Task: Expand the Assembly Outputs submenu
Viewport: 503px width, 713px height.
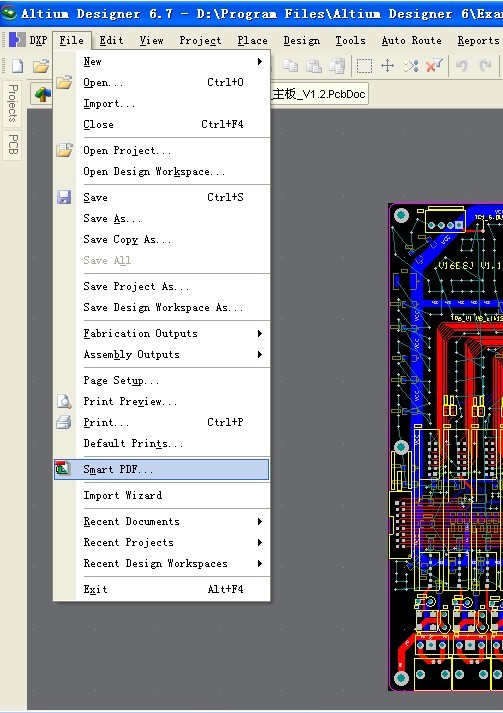Action: click(x=260, y=354)
